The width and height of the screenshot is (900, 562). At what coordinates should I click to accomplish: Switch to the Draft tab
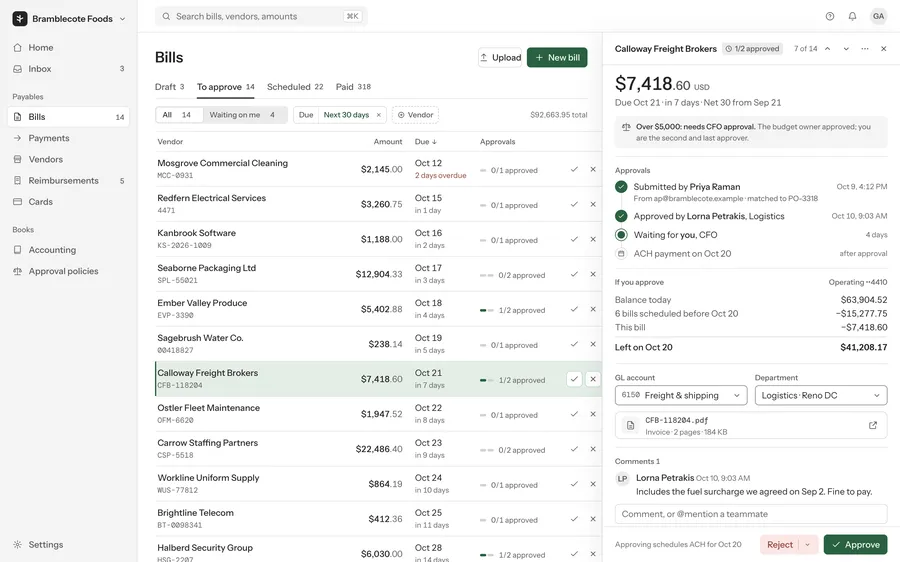(x=169, y=87)
